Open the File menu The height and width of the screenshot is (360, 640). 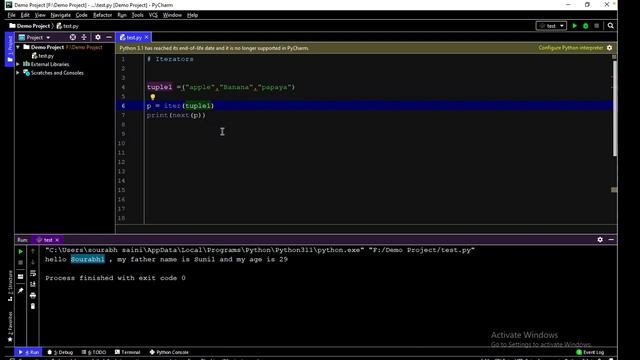11,15
